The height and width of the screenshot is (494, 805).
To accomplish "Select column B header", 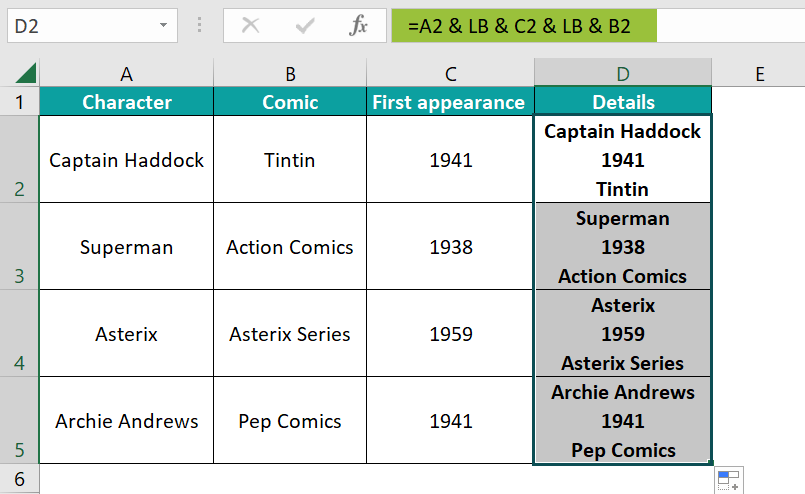I will pos(290,73).
